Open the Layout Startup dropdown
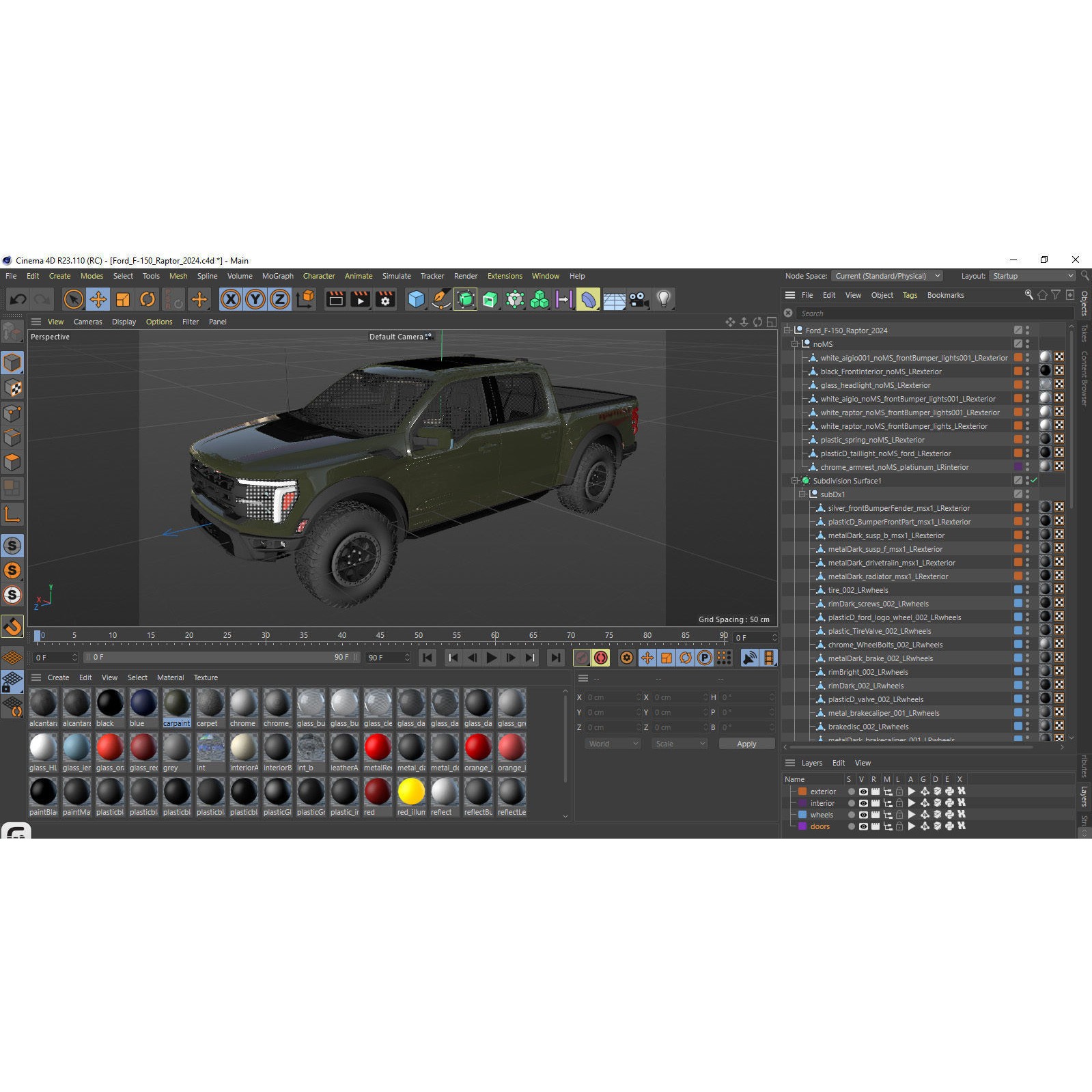The image size is (1092, 1092). pyautogui.click(x=1033, y=276)
